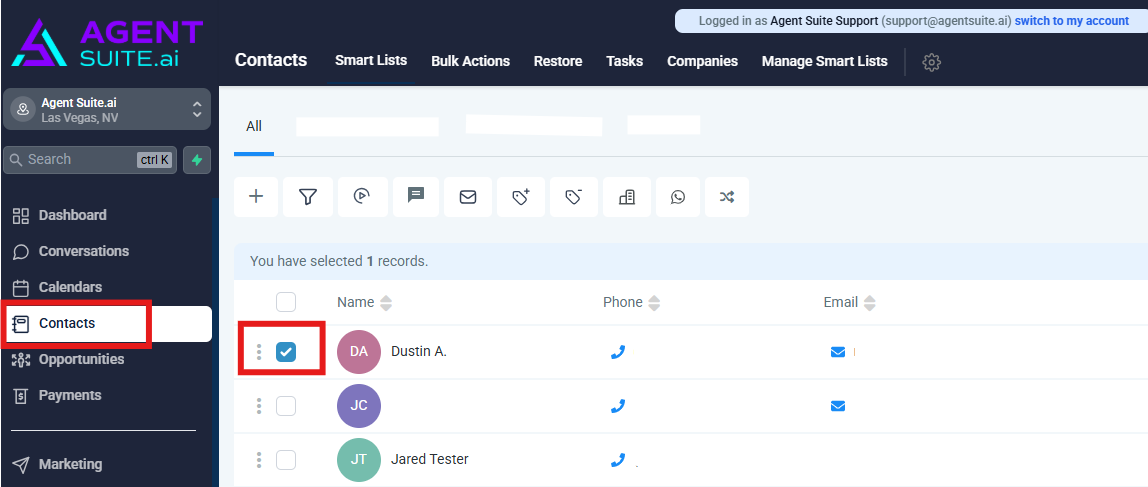The width and height of the screenshot is (1148, 487).
Task: Toggle the select-all header checkbox
Action: [286, 302]
